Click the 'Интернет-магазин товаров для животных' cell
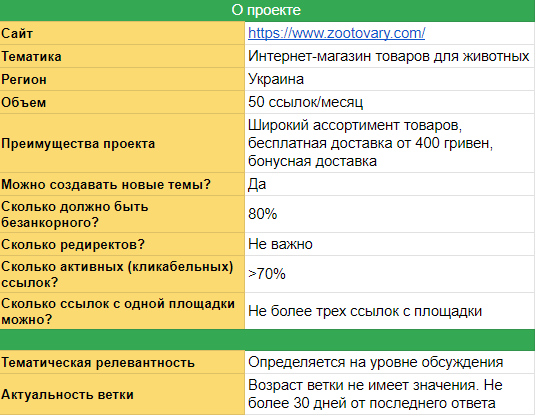The image size is (535, 415). 390,56
